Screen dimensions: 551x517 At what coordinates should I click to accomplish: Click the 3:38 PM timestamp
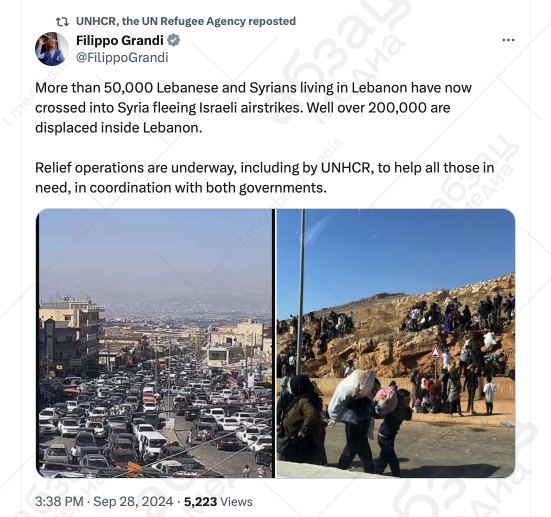[x=59, y=502]
